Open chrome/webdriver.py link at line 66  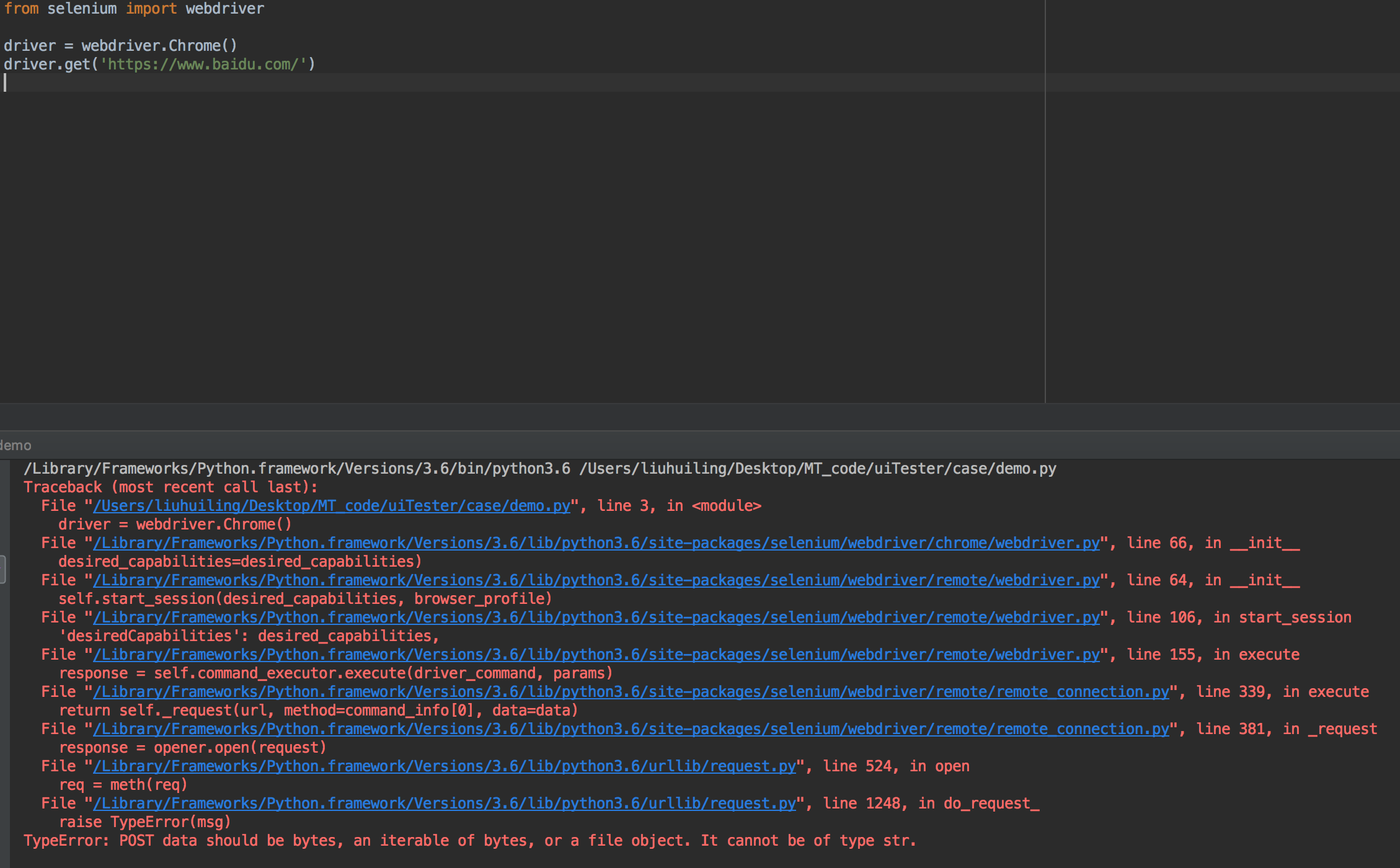pos(596,543)
